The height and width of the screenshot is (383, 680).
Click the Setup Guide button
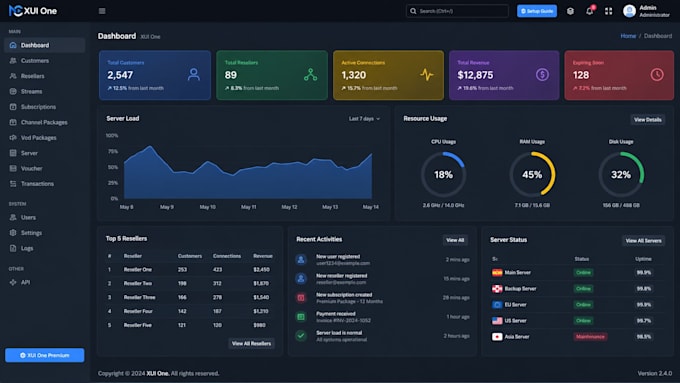536,11
